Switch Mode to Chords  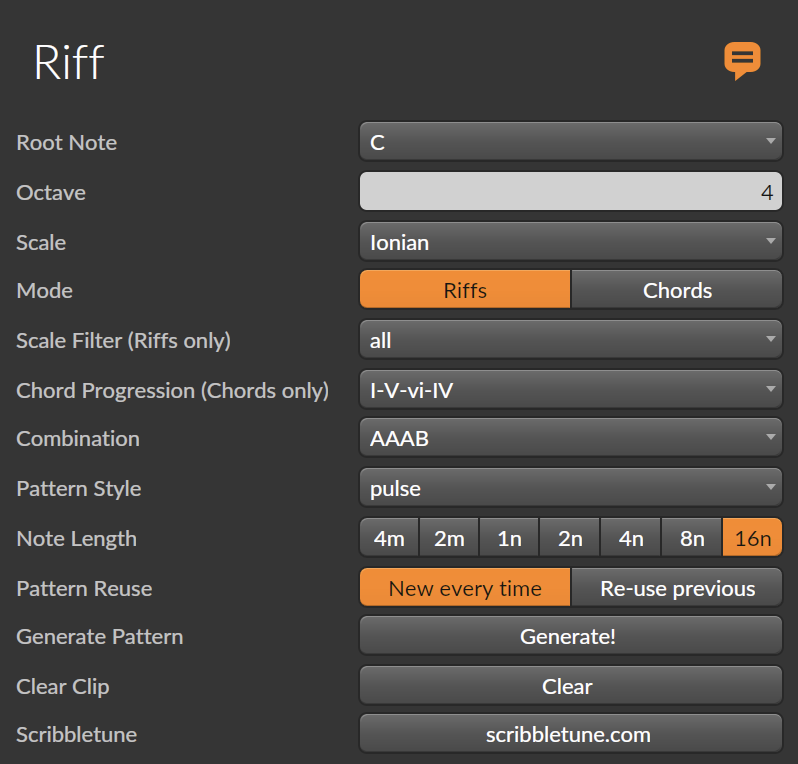pos(676,290)
